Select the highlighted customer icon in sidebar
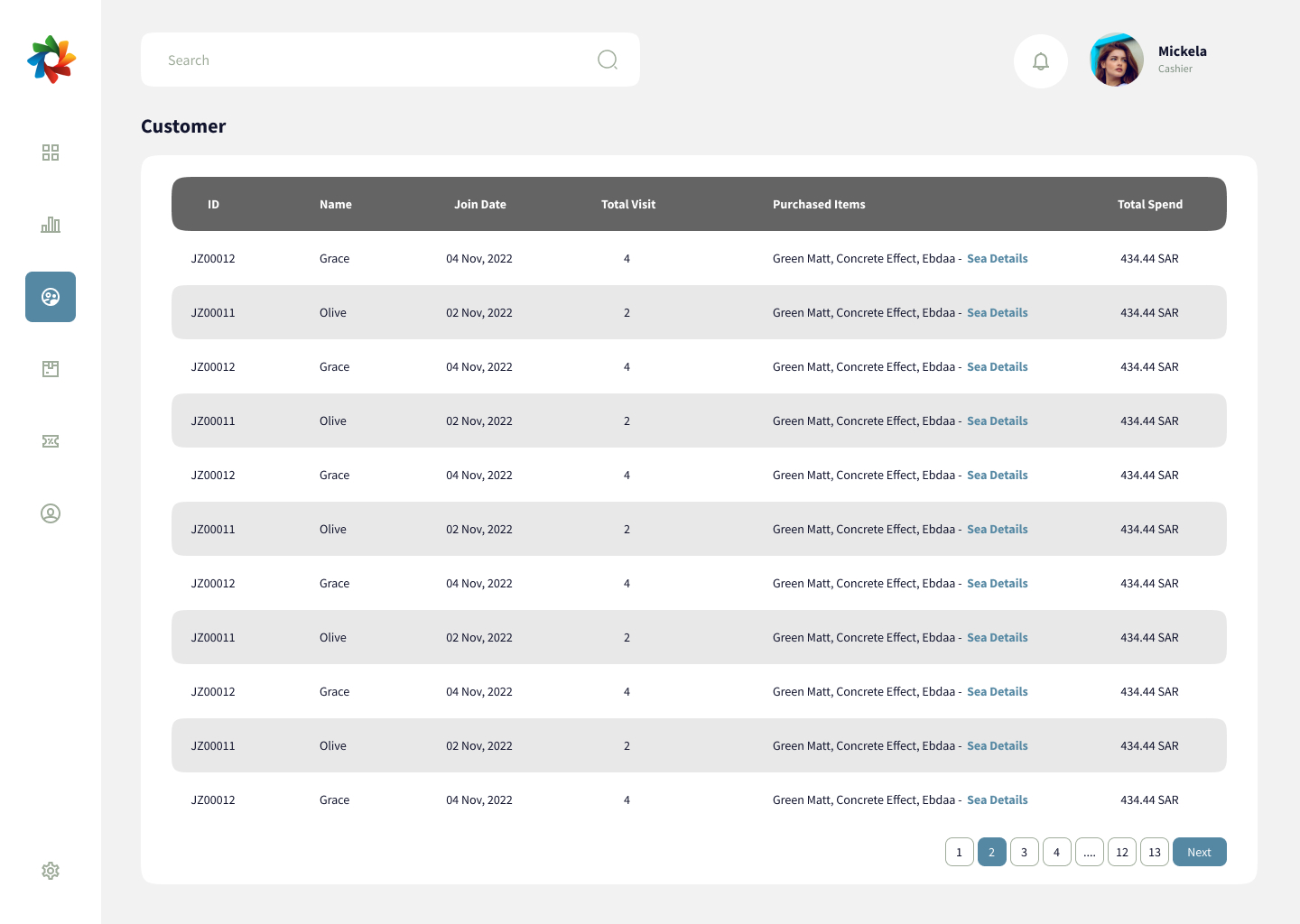Screen dimensions: 1300x924 click(x=51, y=297)
